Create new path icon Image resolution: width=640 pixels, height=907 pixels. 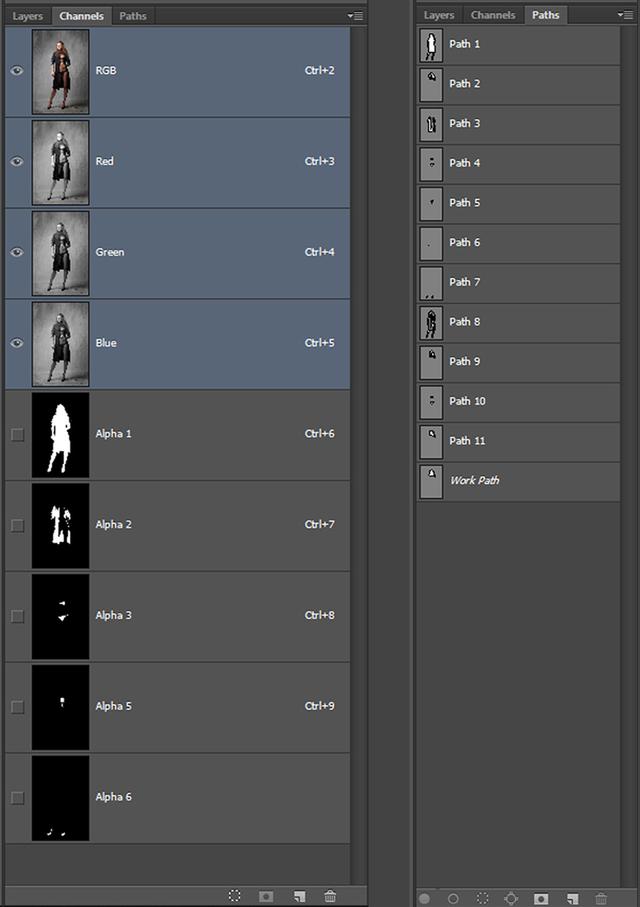[x=572, y=898]
